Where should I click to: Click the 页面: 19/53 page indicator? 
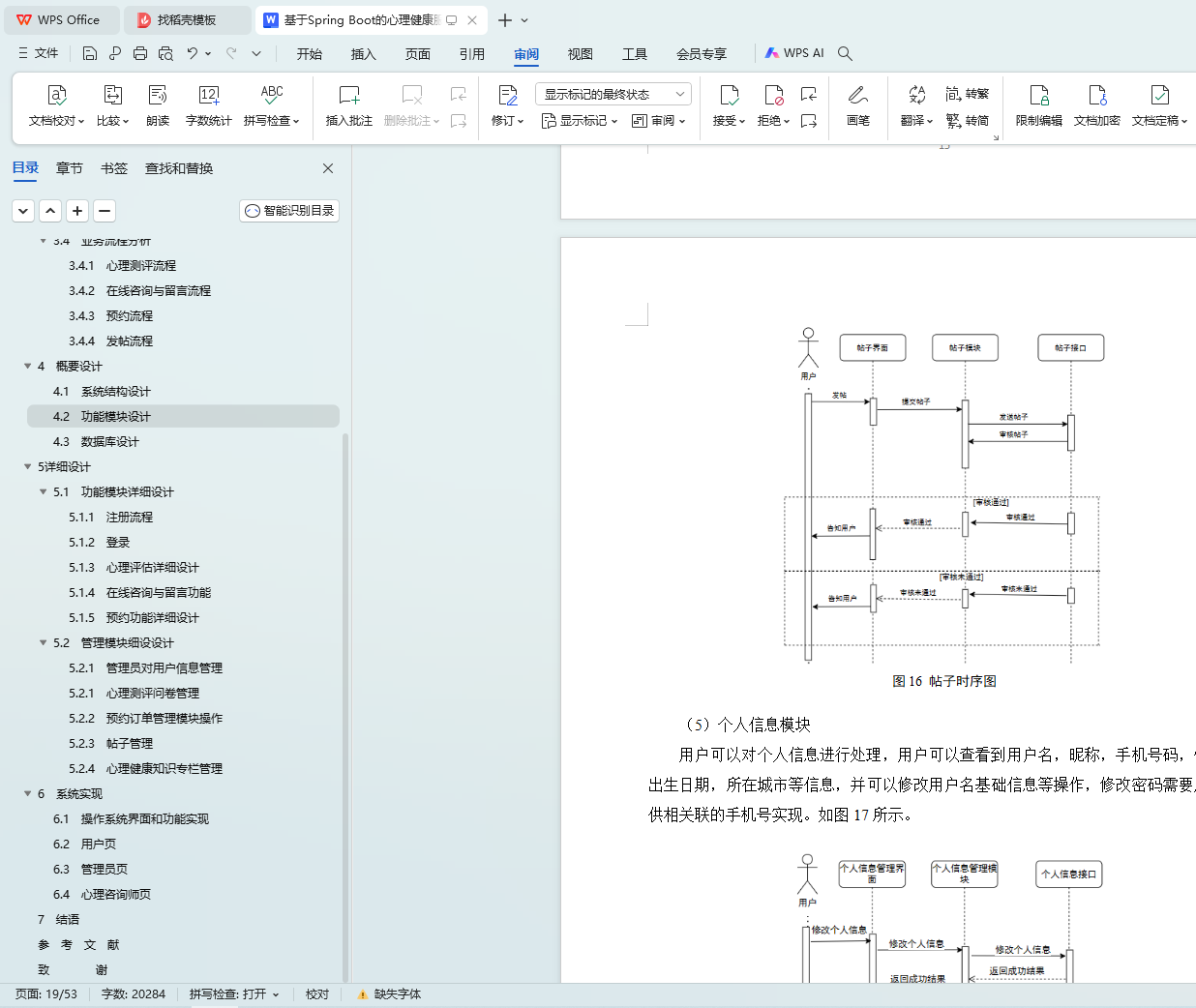(x=46, y=994)
